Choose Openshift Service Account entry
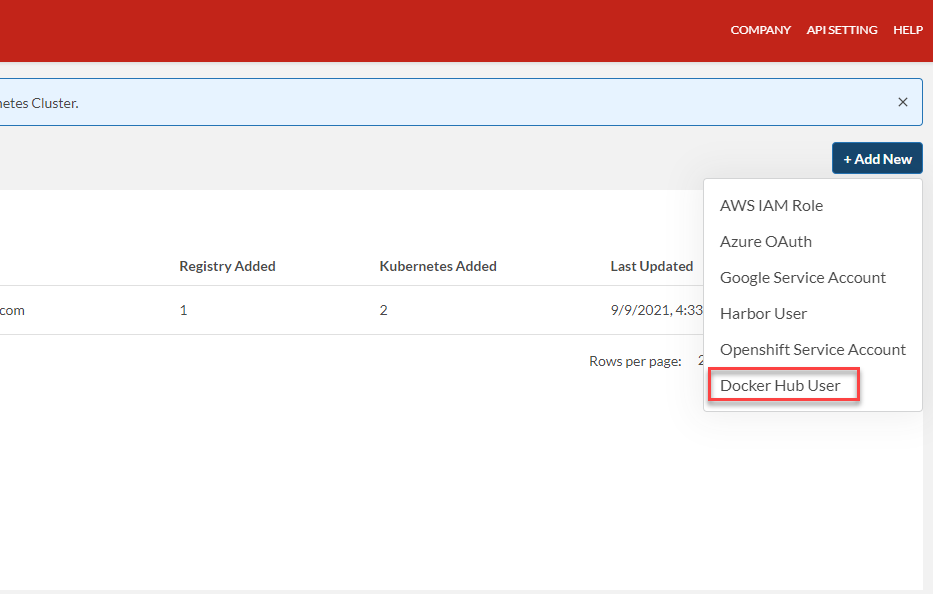This screenshot has width=933, height=594. pos(812,350)
